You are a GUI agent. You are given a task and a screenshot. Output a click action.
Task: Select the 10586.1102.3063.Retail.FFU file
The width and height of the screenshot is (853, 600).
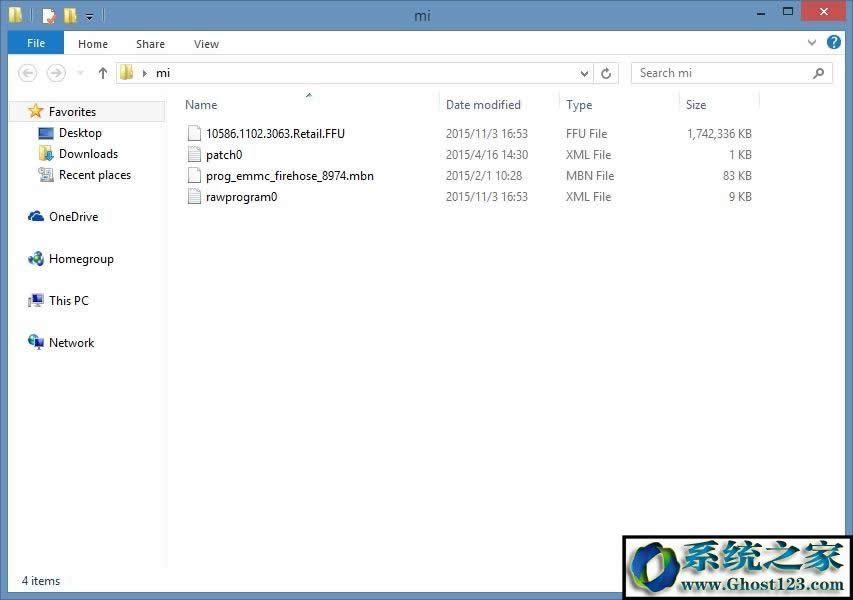click(x=275, y=134)
